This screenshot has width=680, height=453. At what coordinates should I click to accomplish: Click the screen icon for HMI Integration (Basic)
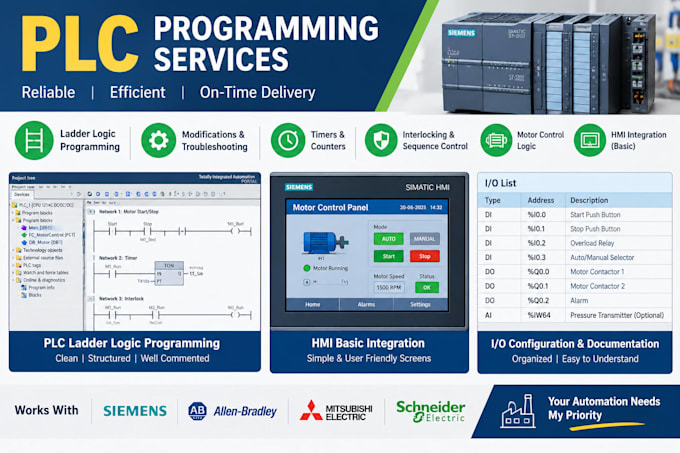coord(589,140)
